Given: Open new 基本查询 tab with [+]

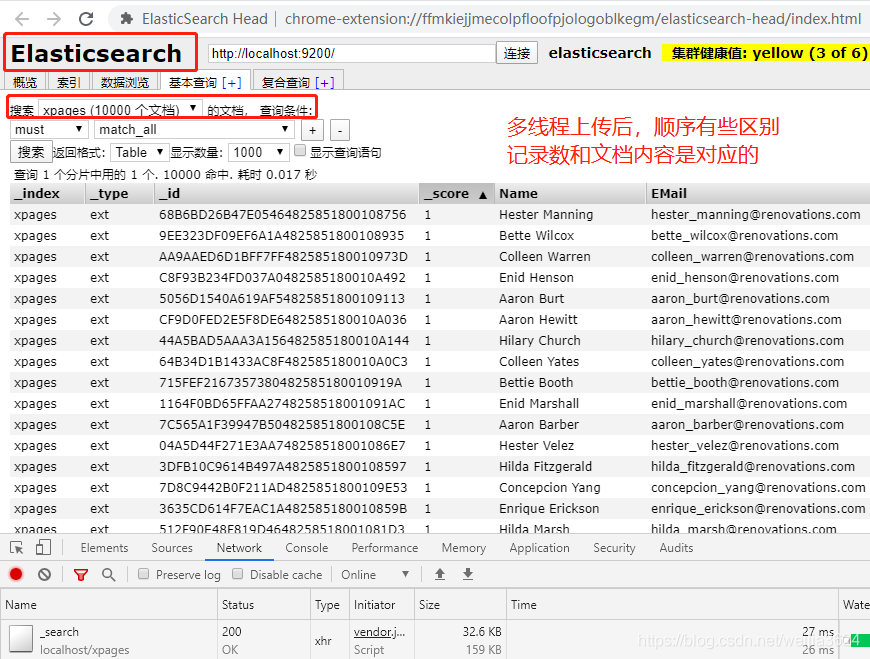Looking at the screenshot, I should pos(231,83).
